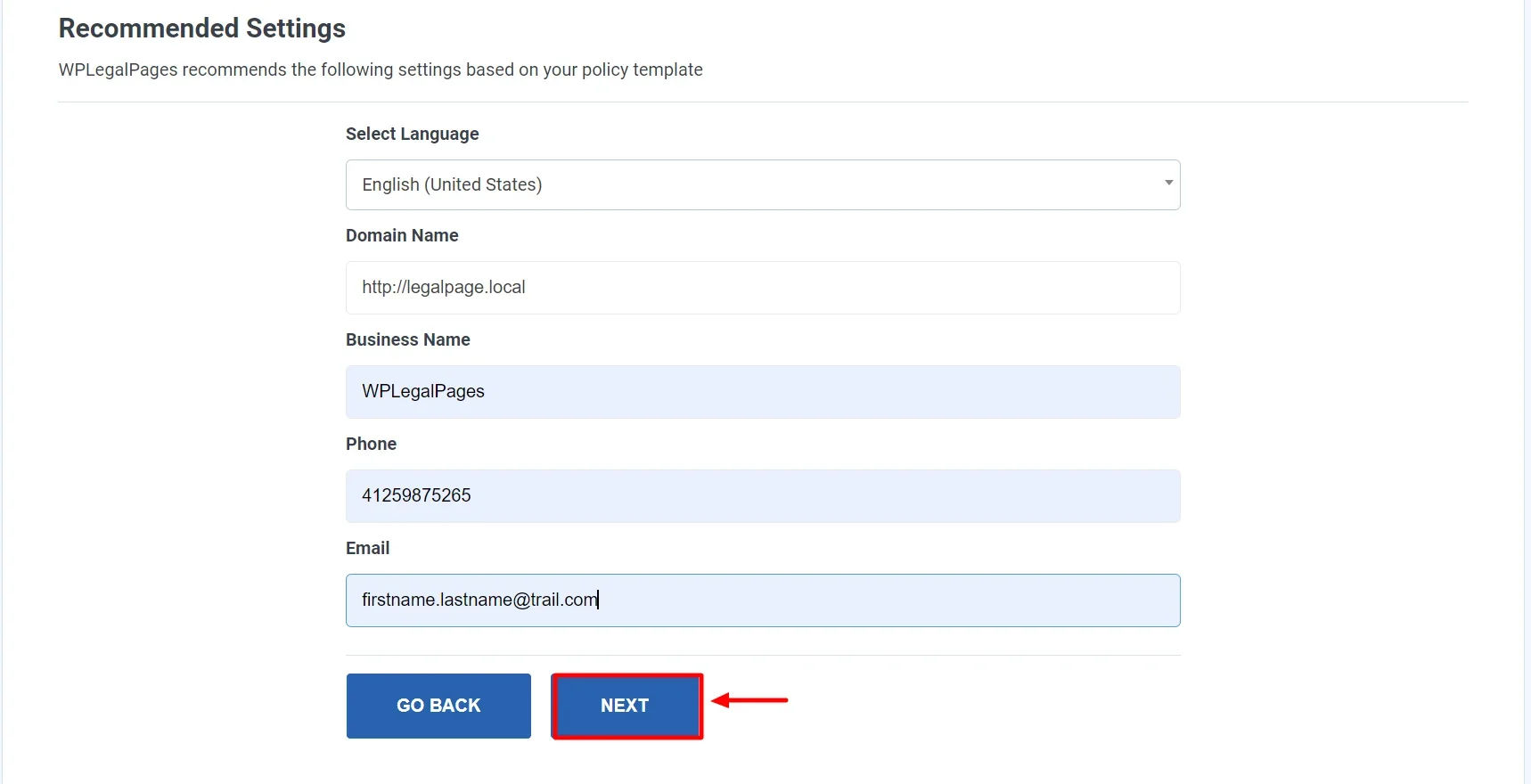Click the "Phone" field label
This screenshot has width=1531, height=784.
coord(371,444)
